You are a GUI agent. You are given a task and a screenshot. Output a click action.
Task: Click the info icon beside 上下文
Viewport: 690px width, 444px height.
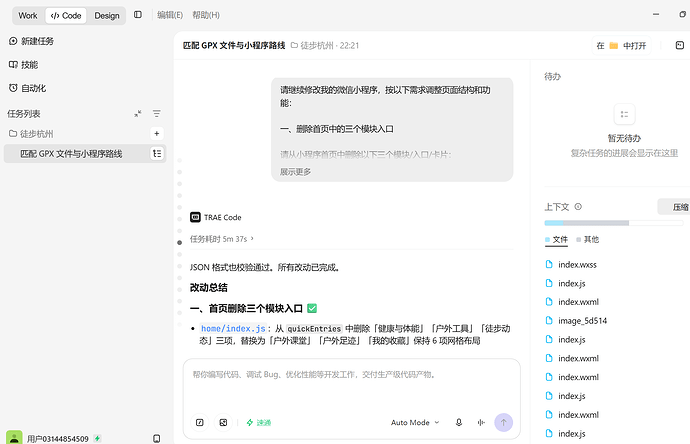click(578, 206)
